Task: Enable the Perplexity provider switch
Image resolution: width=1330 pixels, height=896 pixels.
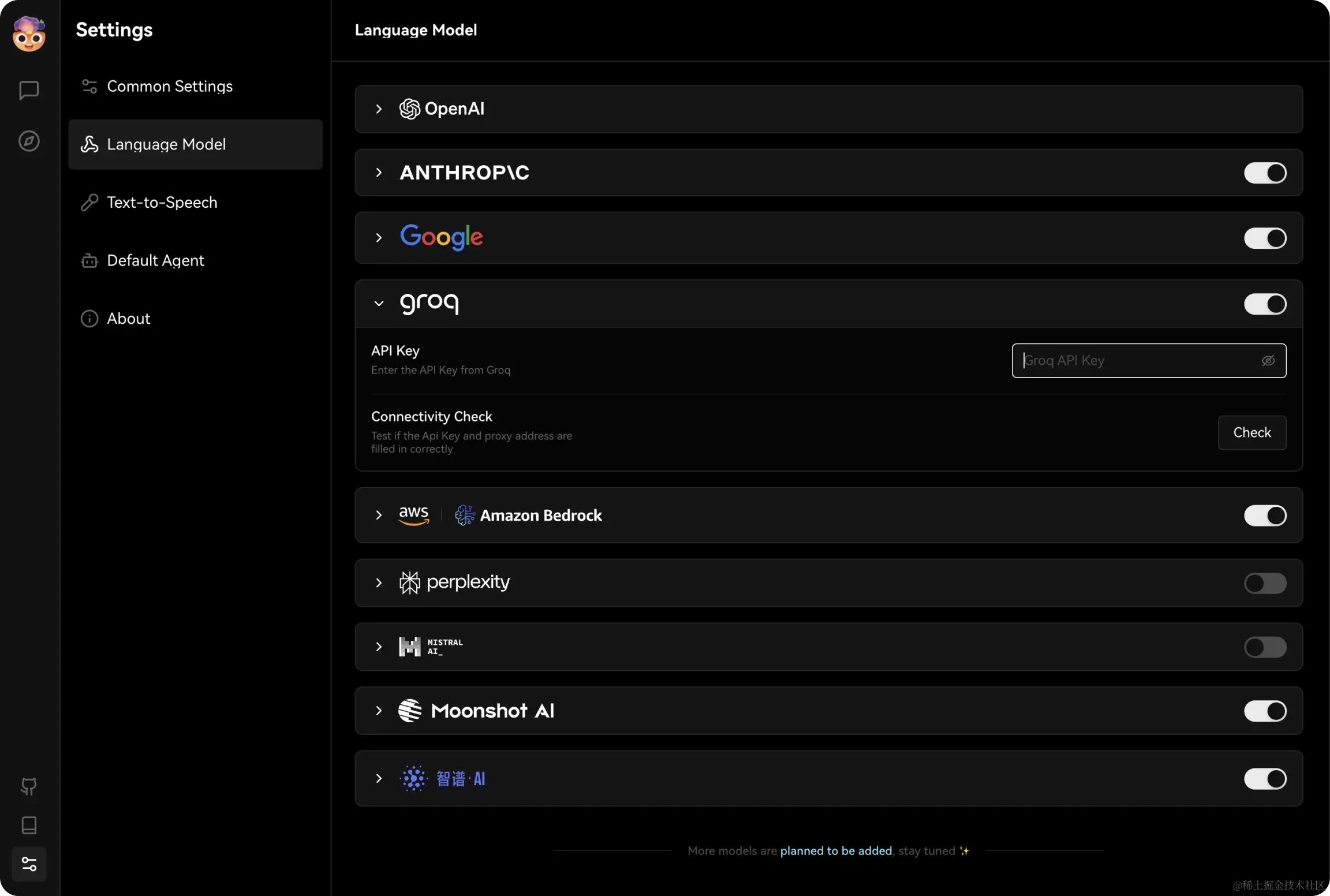Action: click(1264, 583)
